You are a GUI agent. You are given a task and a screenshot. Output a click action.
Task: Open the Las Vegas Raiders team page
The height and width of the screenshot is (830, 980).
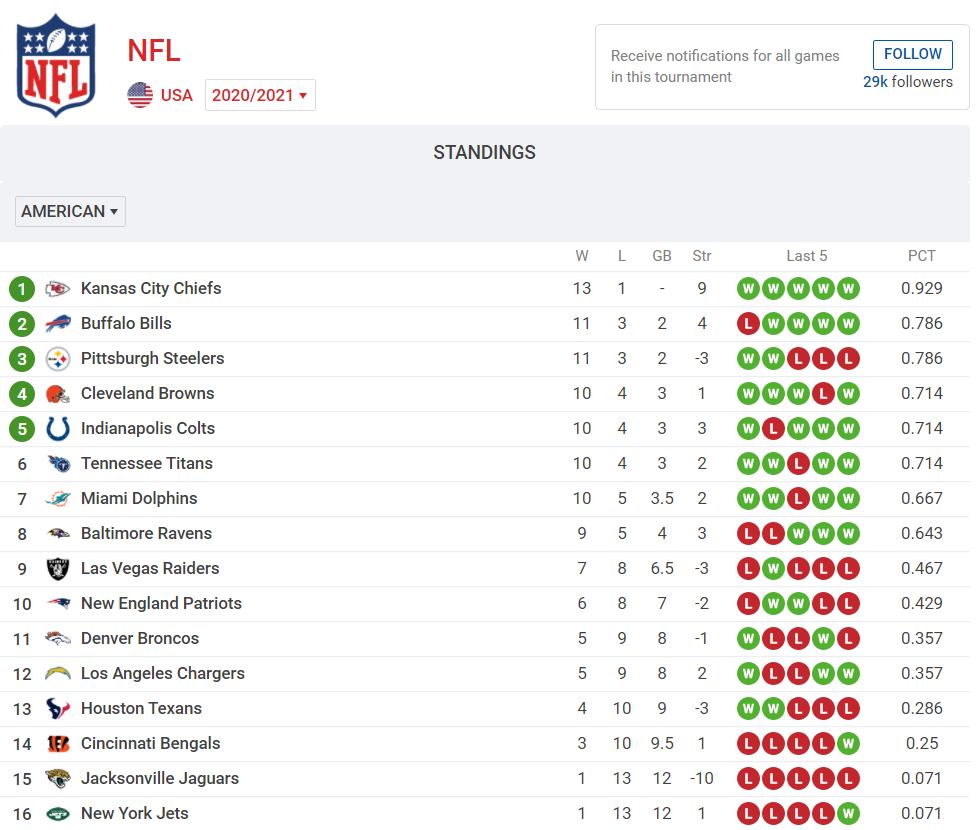tap(150, 568)
